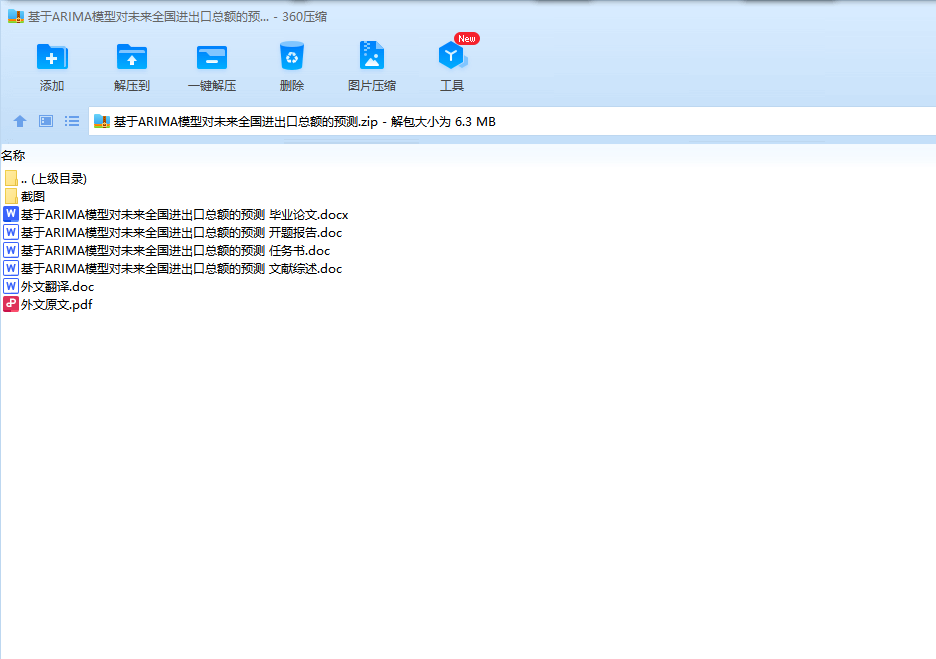Switch to the icon view mode button
Image resolution: width=936 pixels, height=659 pixels.
pos(46,121)
